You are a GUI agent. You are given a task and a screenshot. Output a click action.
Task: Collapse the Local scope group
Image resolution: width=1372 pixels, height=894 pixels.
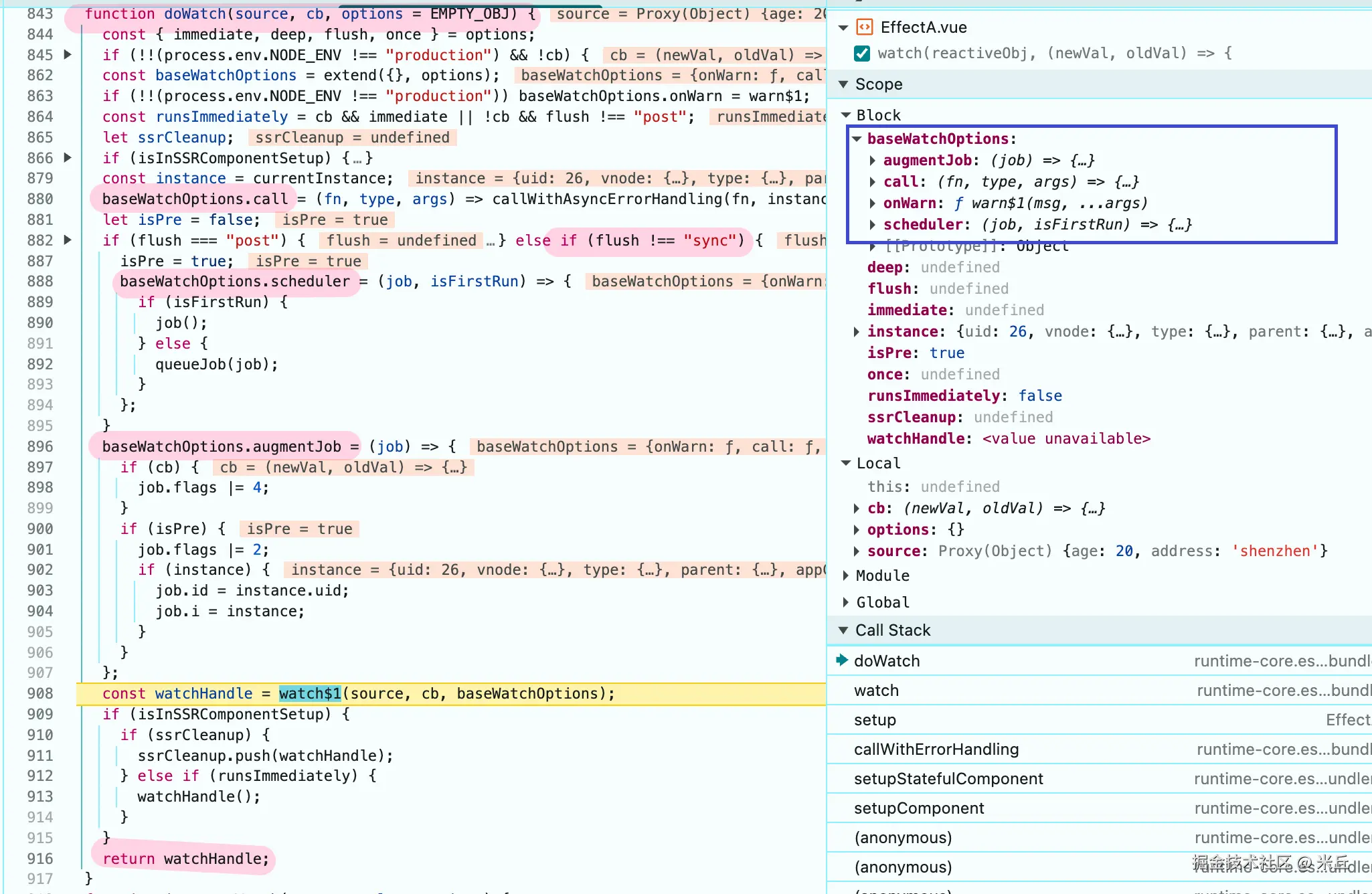pos(845,463)
